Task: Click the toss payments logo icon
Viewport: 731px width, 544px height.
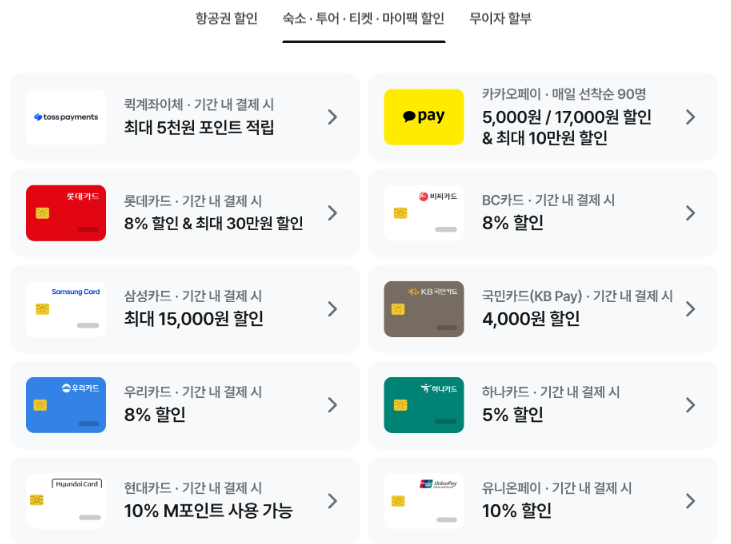Action: 66,117
